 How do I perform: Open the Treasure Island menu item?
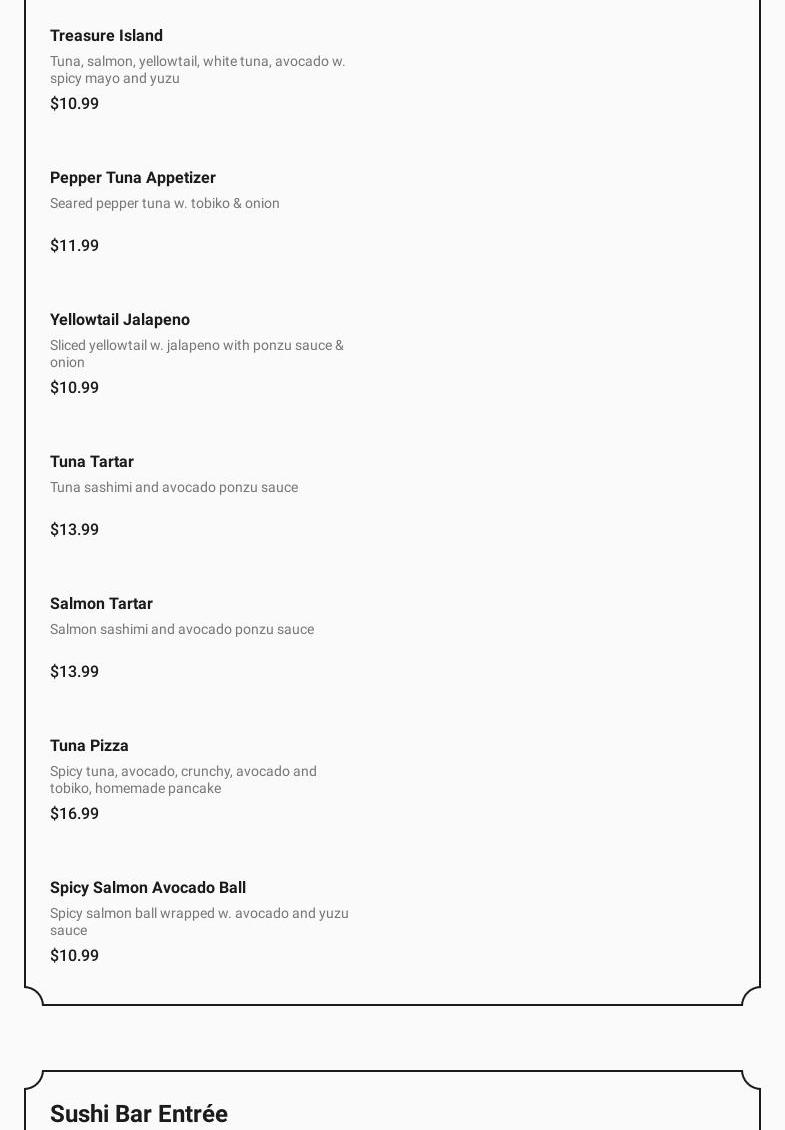point(106,36)
